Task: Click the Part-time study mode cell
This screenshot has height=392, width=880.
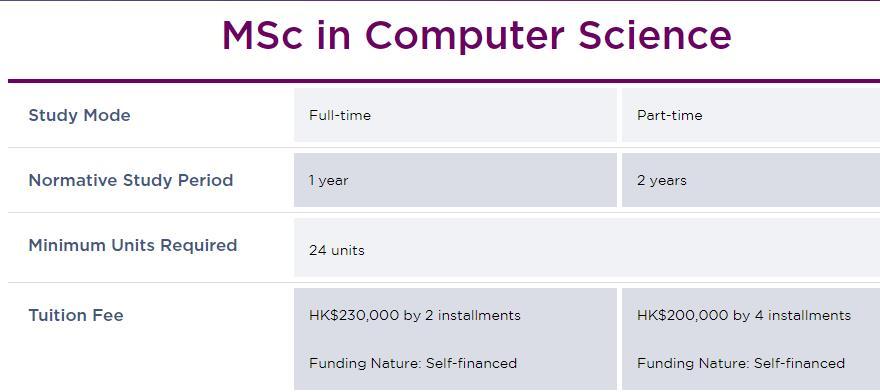Action: point(751,115)
